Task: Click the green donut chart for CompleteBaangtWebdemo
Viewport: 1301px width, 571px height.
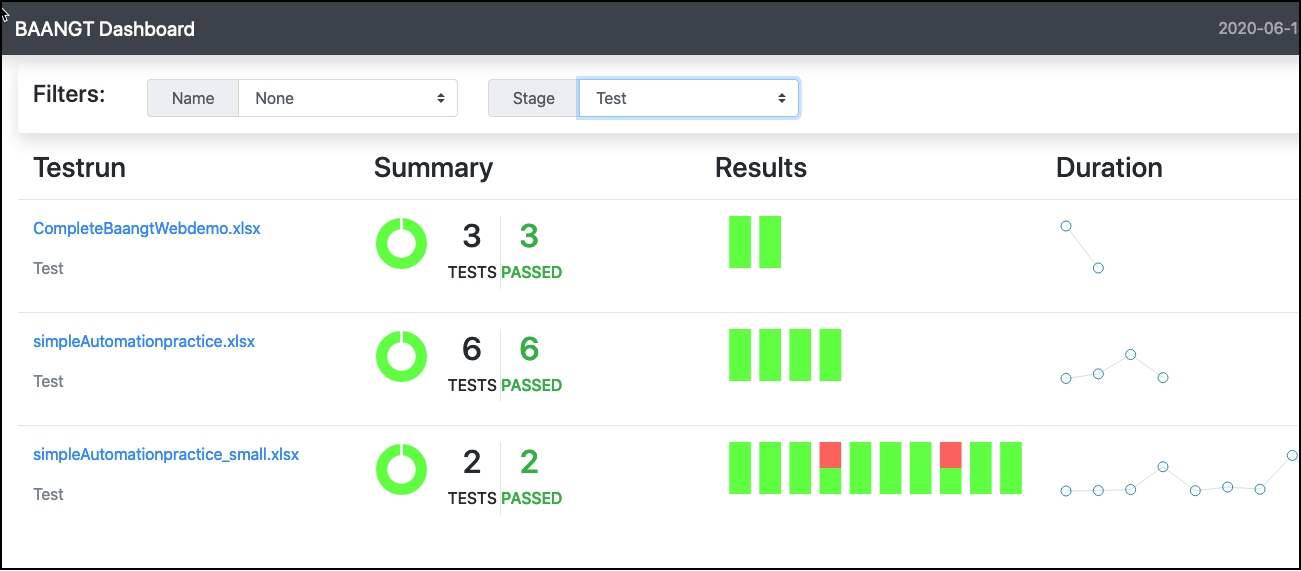Action: [x=401, y=243]
